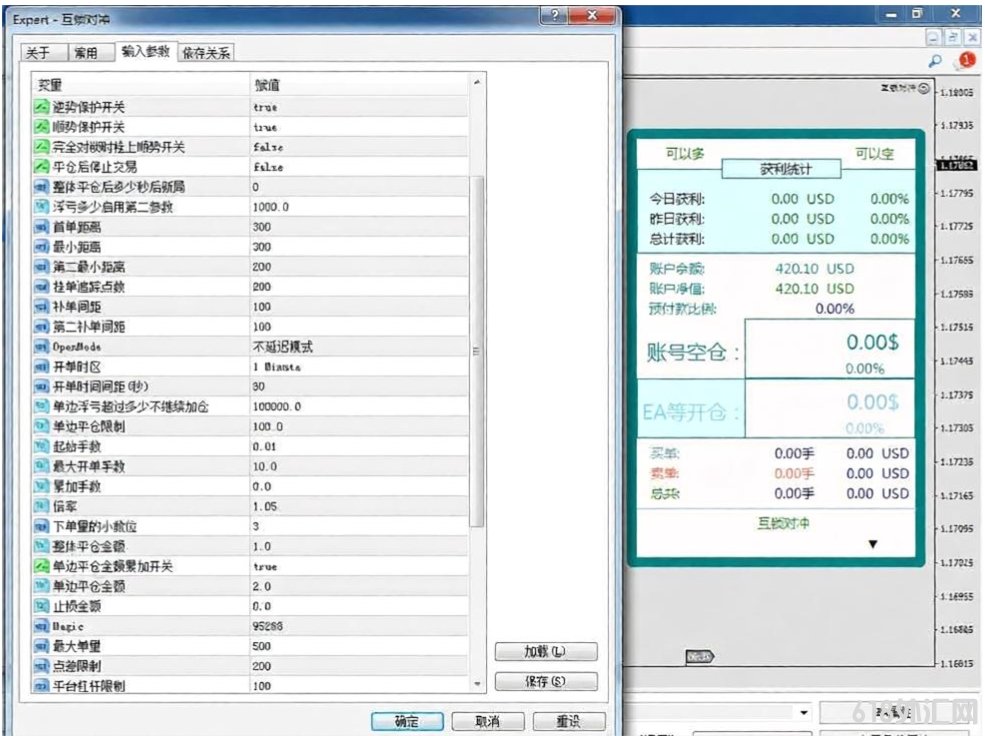Click 可以多 in the EA panel
The image size is (985, 736).
[x=684, y=154]
